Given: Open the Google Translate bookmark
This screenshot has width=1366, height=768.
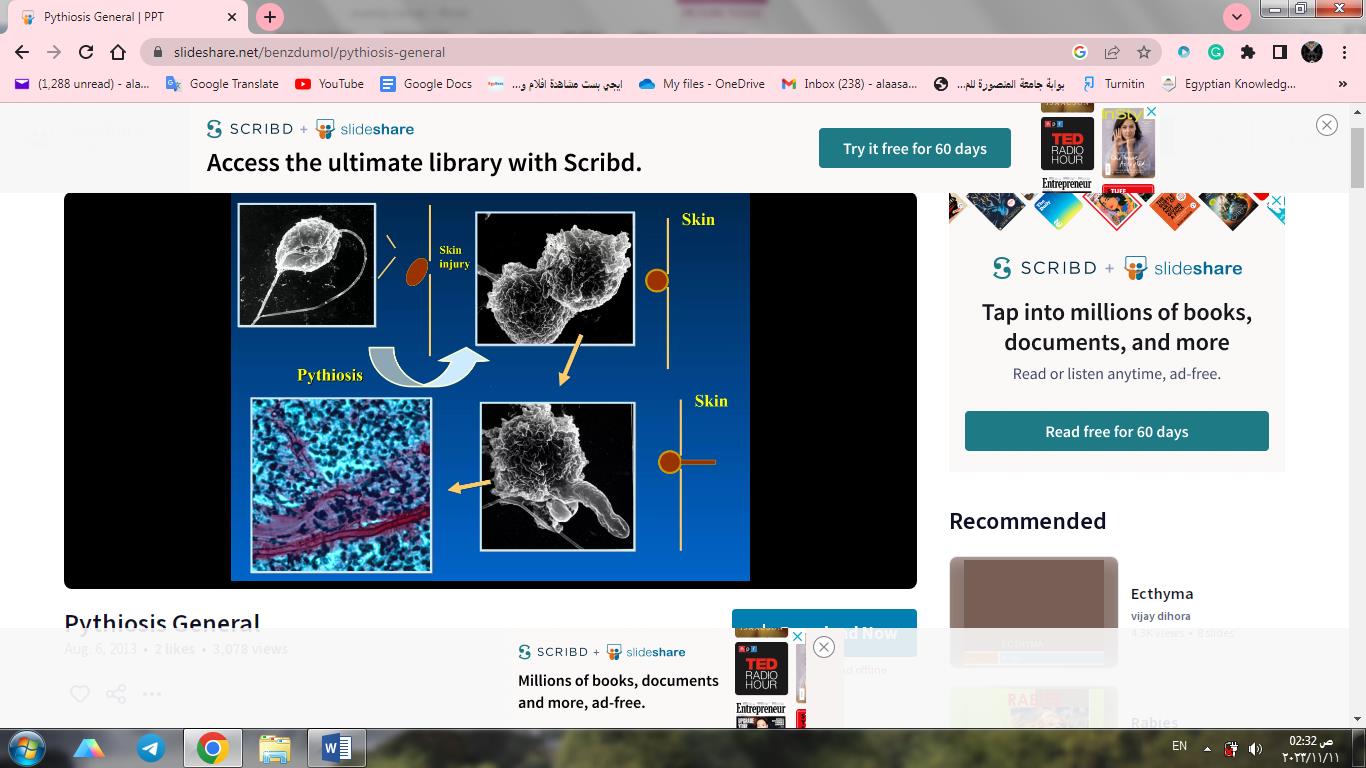Looking at the screenshot, I should point(222,84).
